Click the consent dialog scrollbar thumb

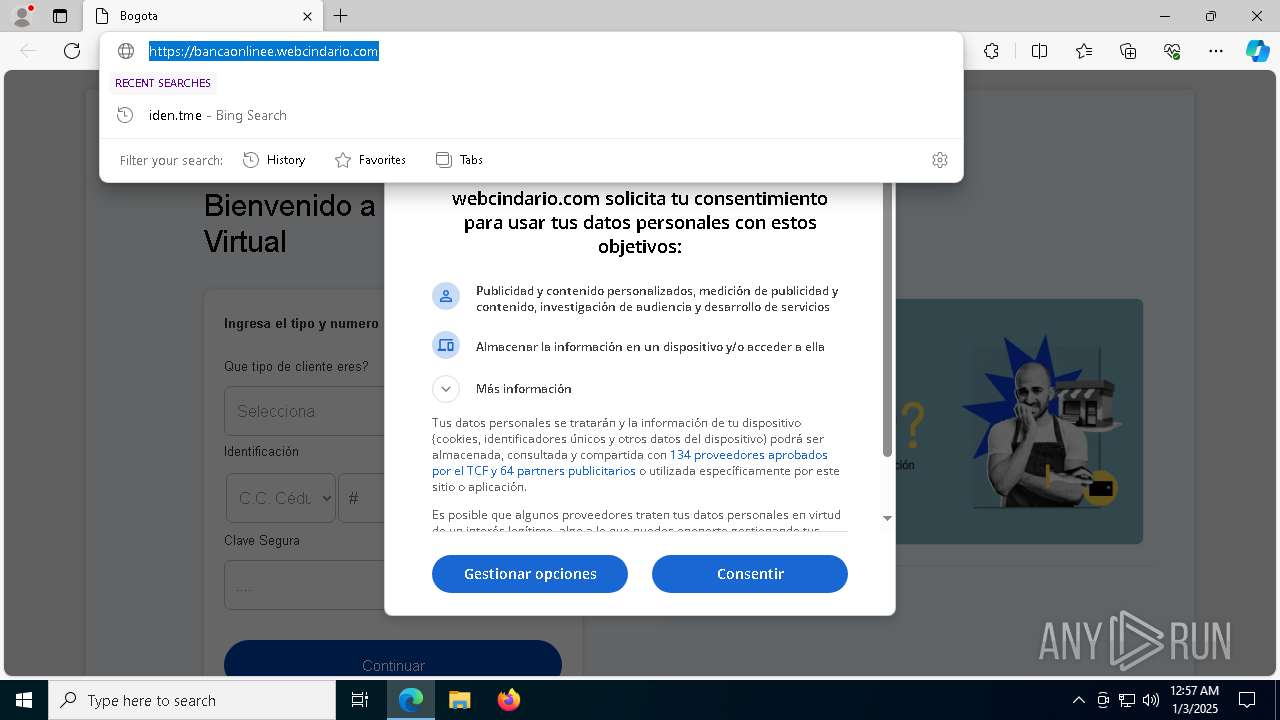click(x=887, y=320)
